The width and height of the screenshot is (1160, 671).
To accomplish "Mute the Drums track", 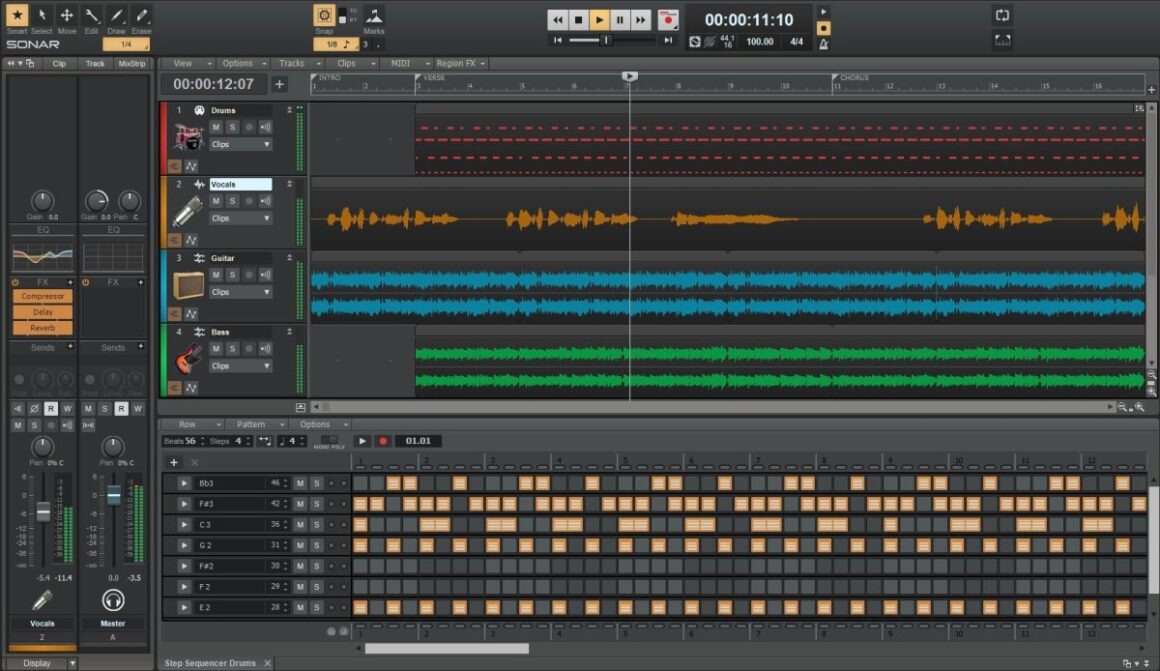I will [x=217, y=126].
